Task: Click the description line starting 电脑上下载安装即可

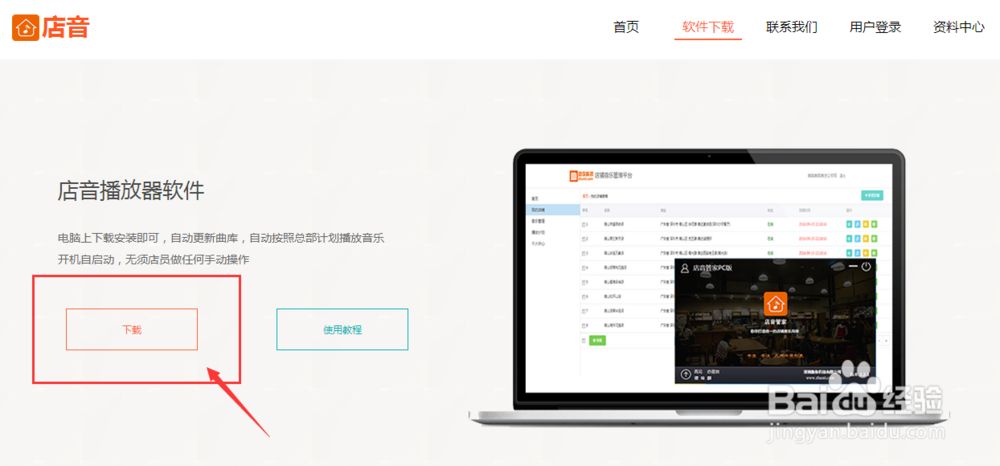Action: coord(221,238)
